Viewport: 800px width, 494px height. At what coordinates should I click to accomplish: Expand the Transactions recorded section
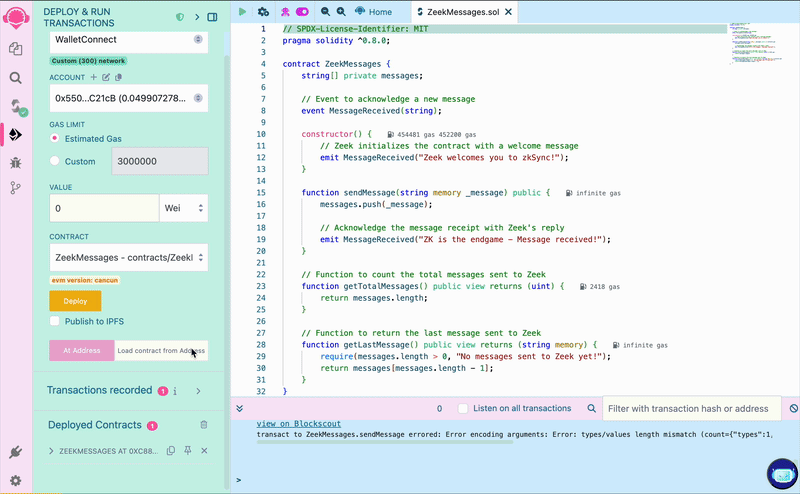point(198,390)
